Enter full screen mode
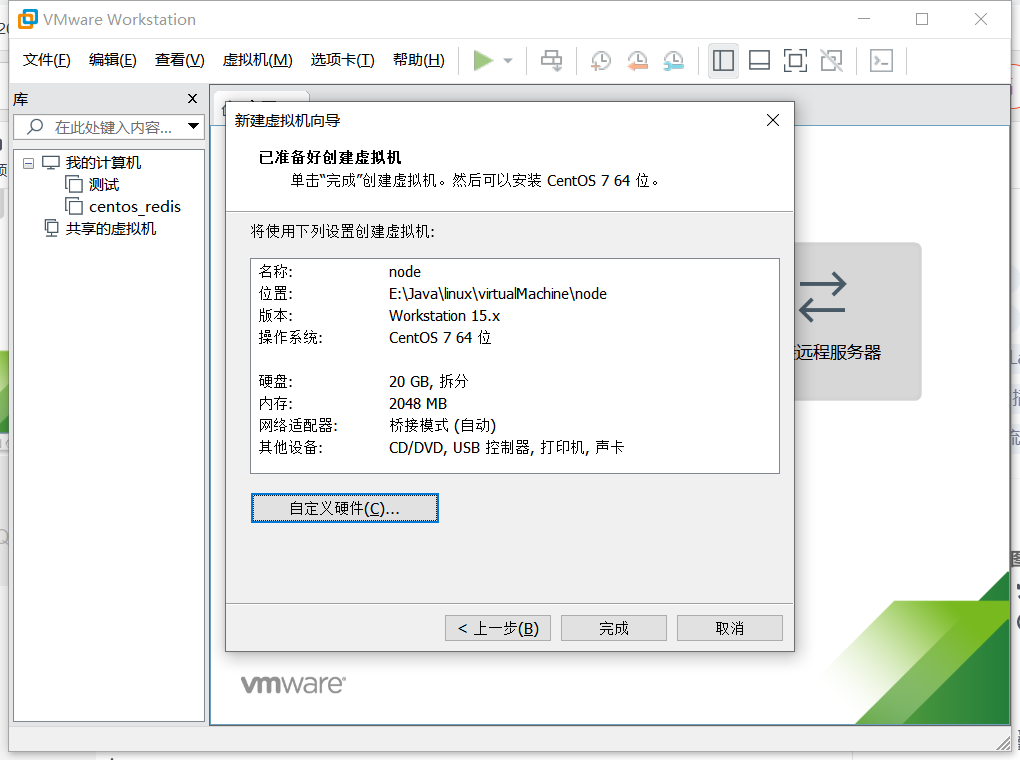 (795, 61)
